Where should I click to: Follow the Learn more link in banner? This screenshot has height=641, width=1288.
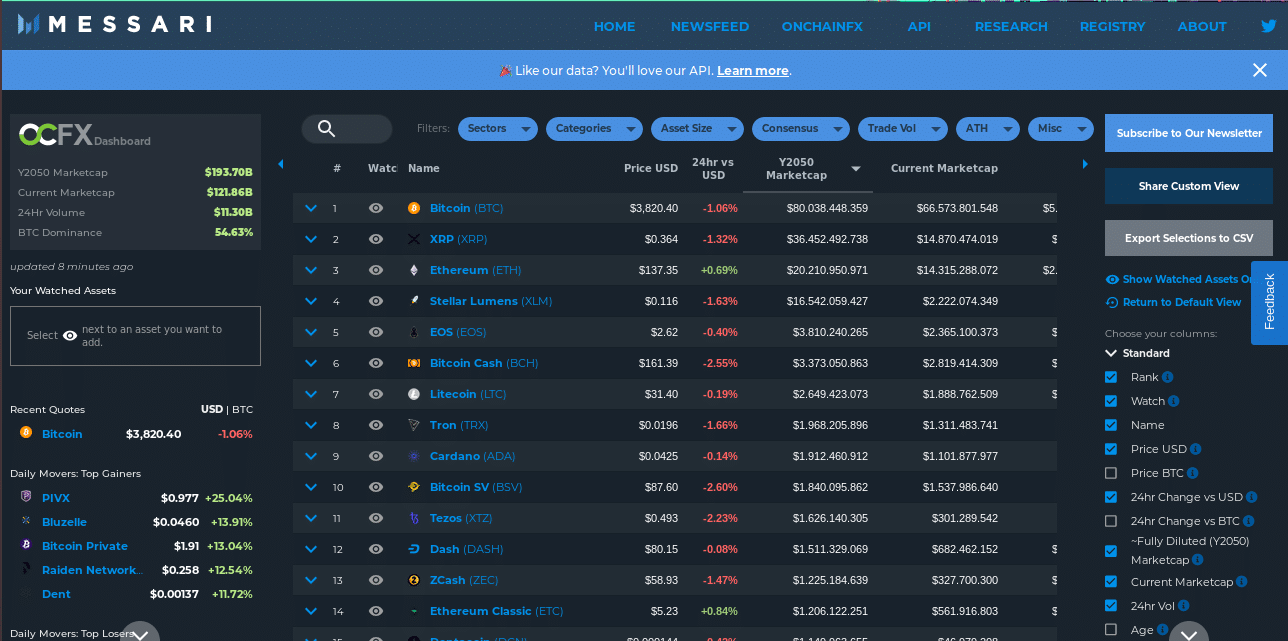pos(753,70)
